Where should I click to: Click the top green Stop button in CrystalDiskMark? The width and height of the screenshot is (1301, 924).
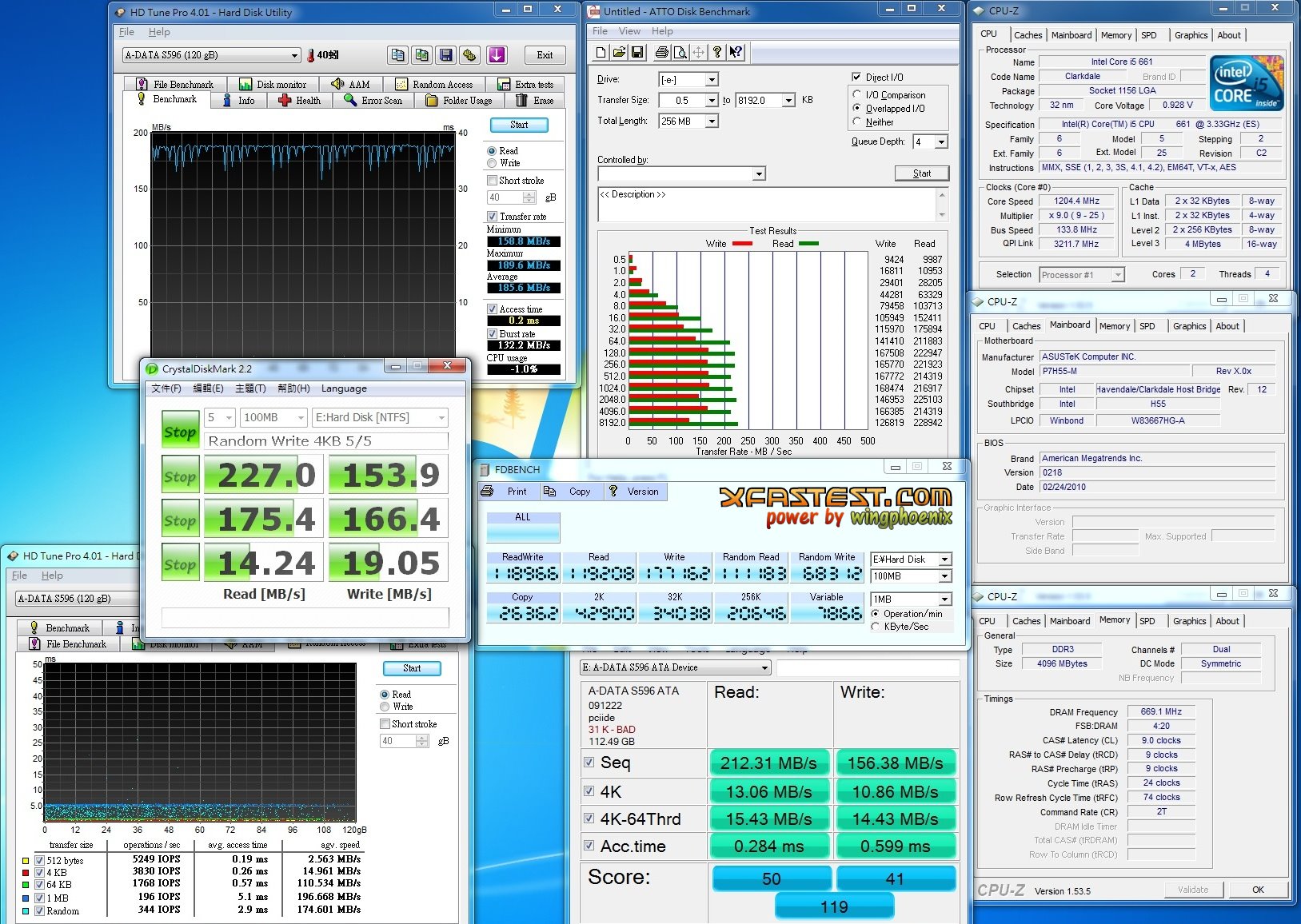click(180, 431)
